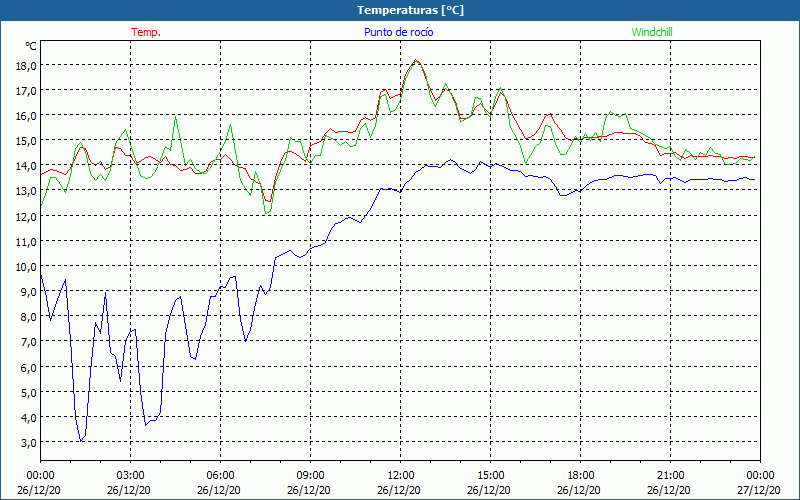Click the 17,0 y-axis value
The width and height of the screenshot is (800, 500).
[27, 91]
